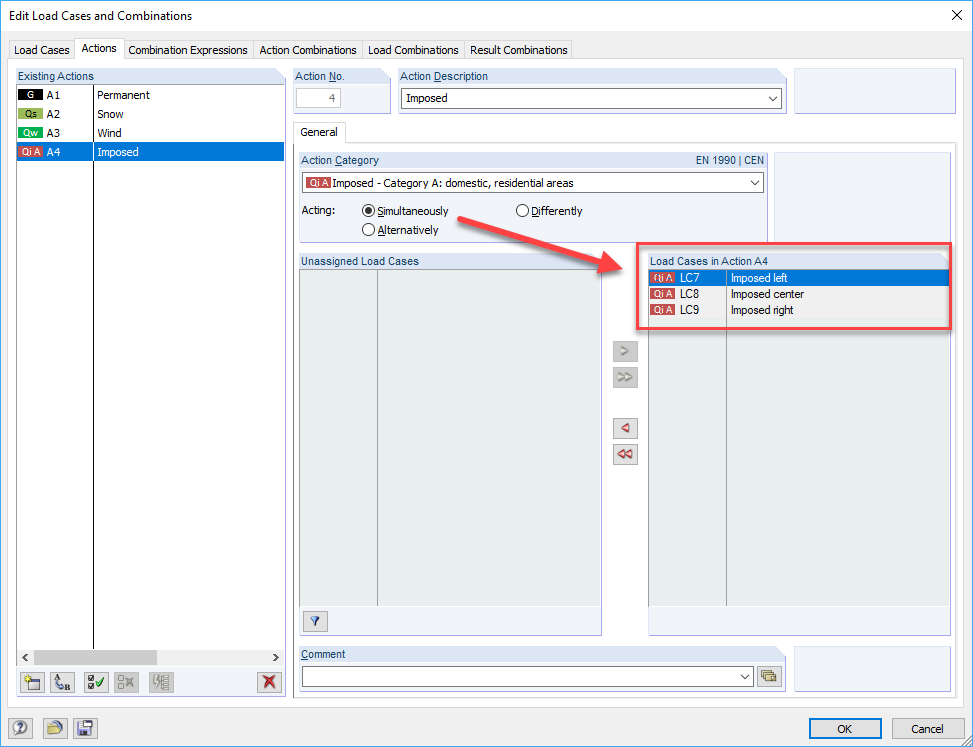Click the filter funnel icon under Unassigned Load Cases

(x=315, y=620)
